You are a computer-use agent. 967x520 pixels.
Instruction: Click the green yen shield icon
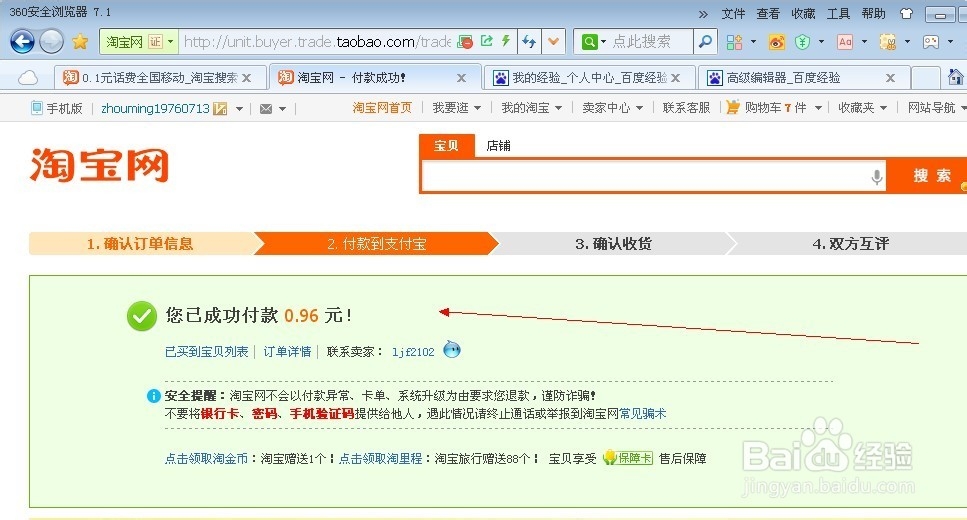(x=802, y=42)
